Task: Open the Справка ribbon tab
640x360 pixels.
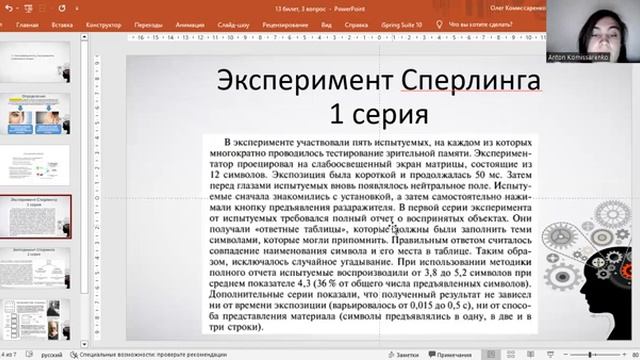Action: pos(356,25)
